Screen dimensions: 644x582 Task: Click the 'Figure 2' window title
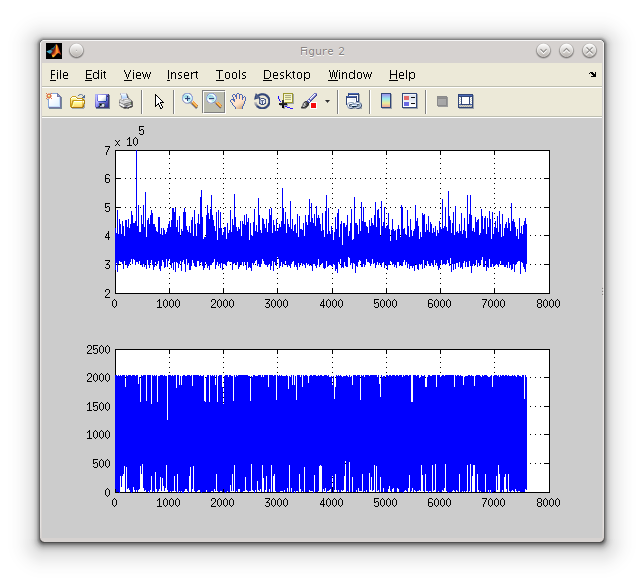(x=322, y=51)
